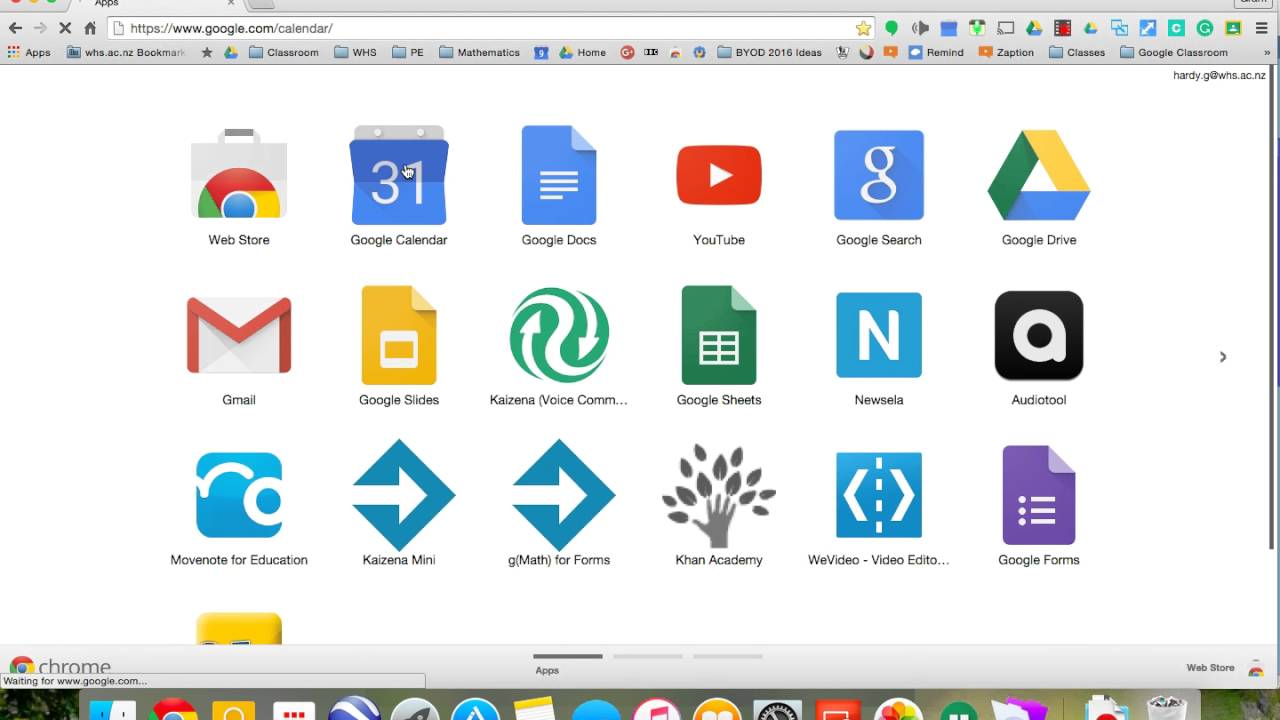Open the App Store in the Dock
The height and width of the screenshot is (720, 1280).
point(475,709)
